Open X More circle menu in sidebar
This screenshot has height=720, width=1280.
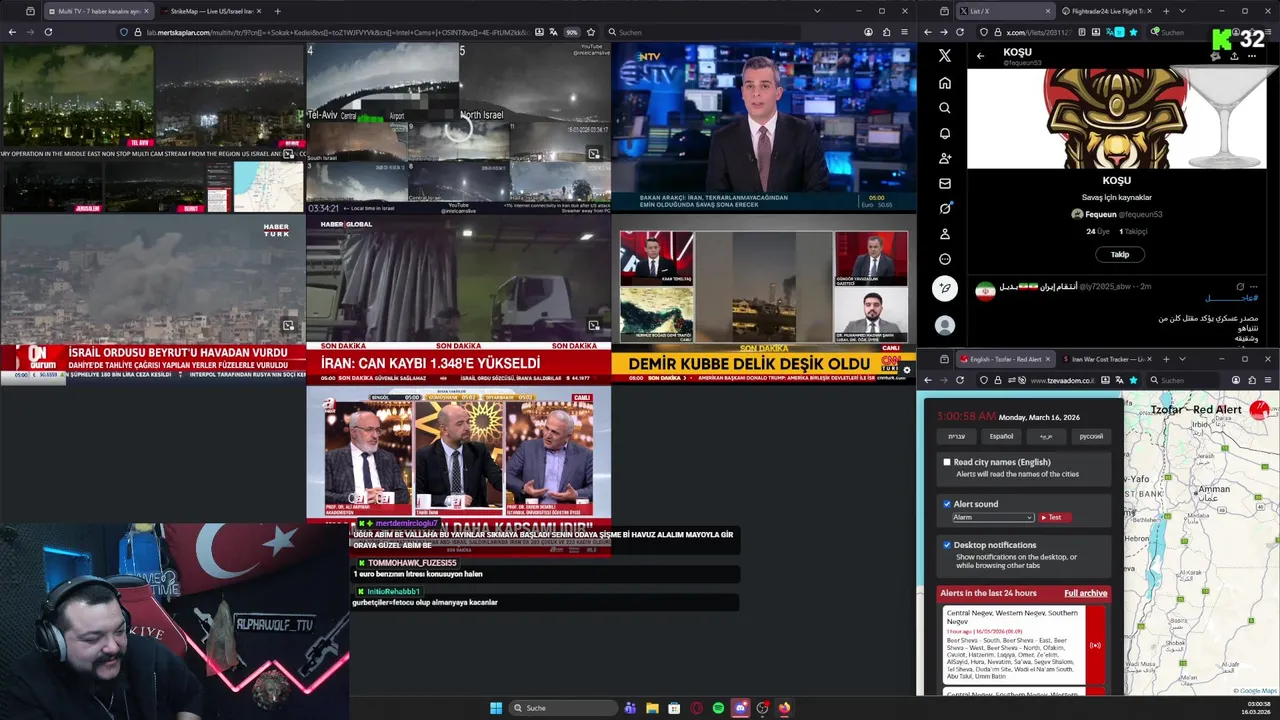[944, 259]
